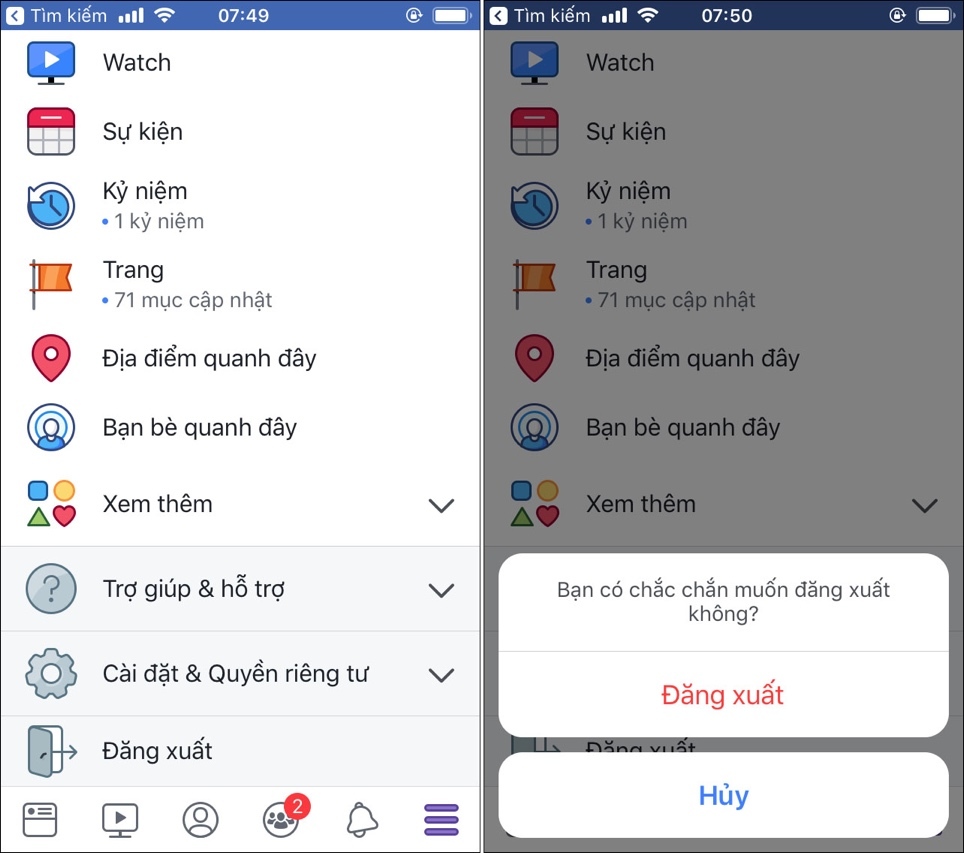
Task: Cancel logout with Hủy button
Action: (x=723, y=795)
